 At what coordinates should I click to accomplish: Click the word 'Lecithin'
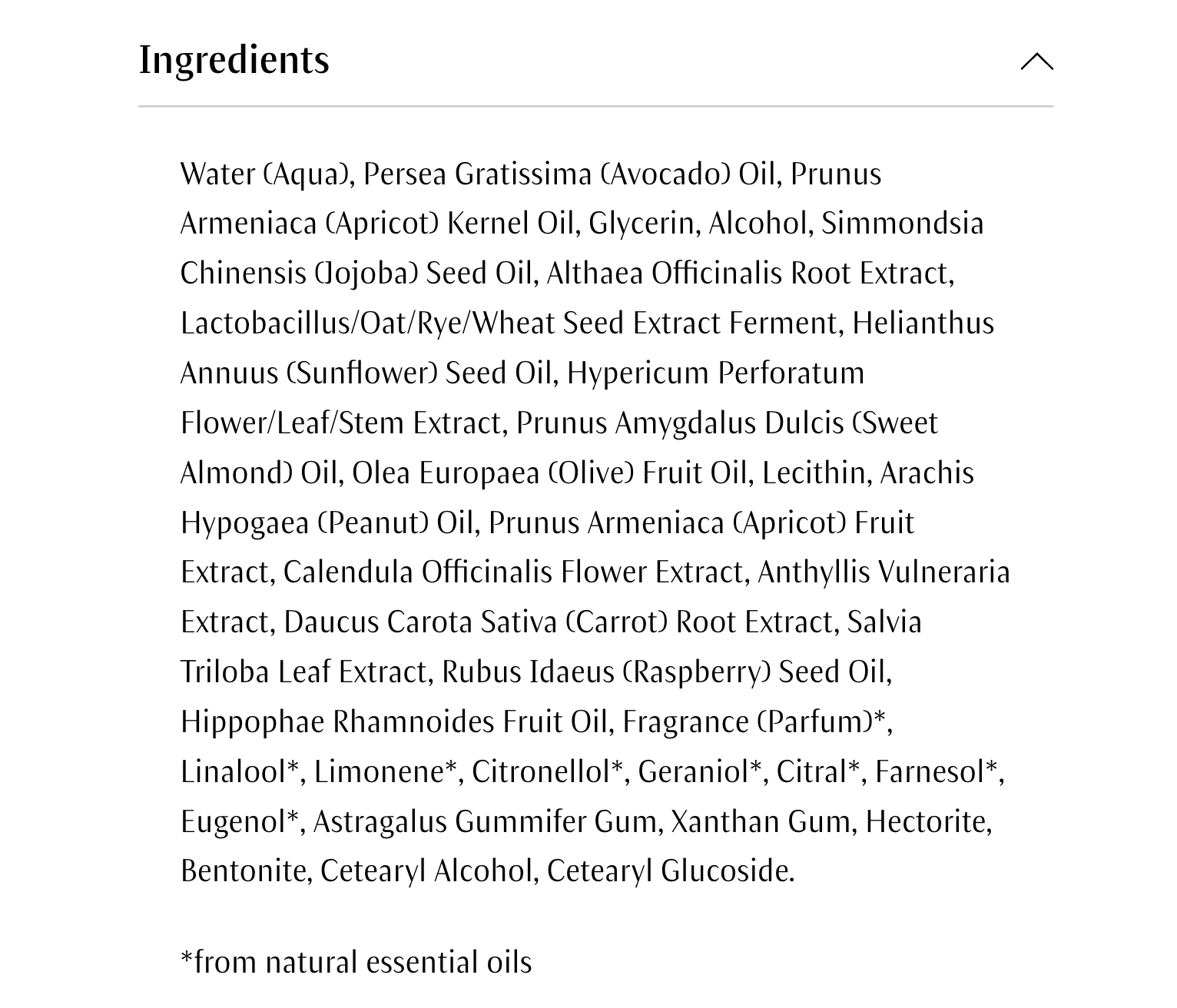[x=815, y=473]
